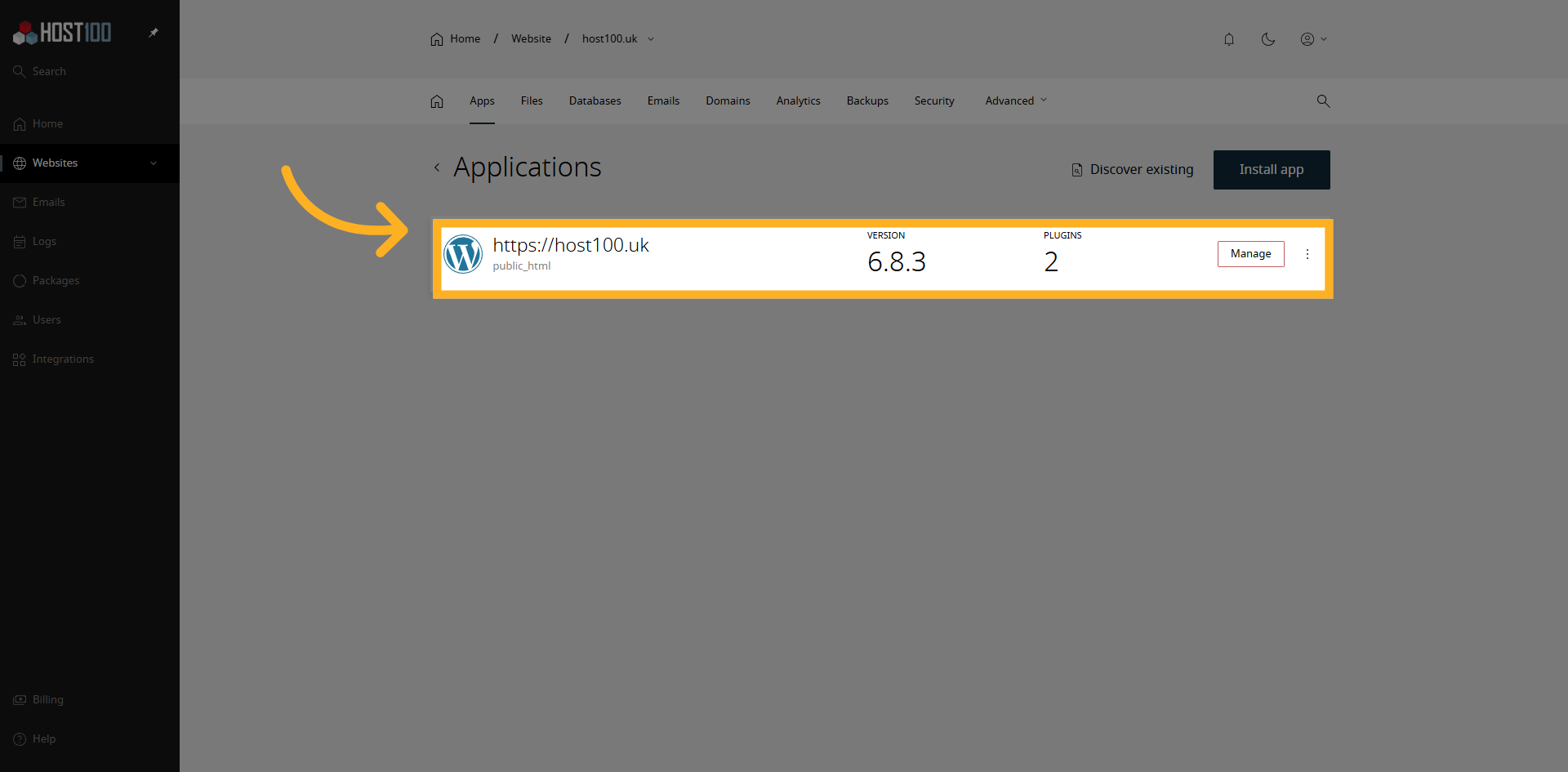
Task: Click Discover existing
Action: pyautogui.click(x=1132, y=170)
